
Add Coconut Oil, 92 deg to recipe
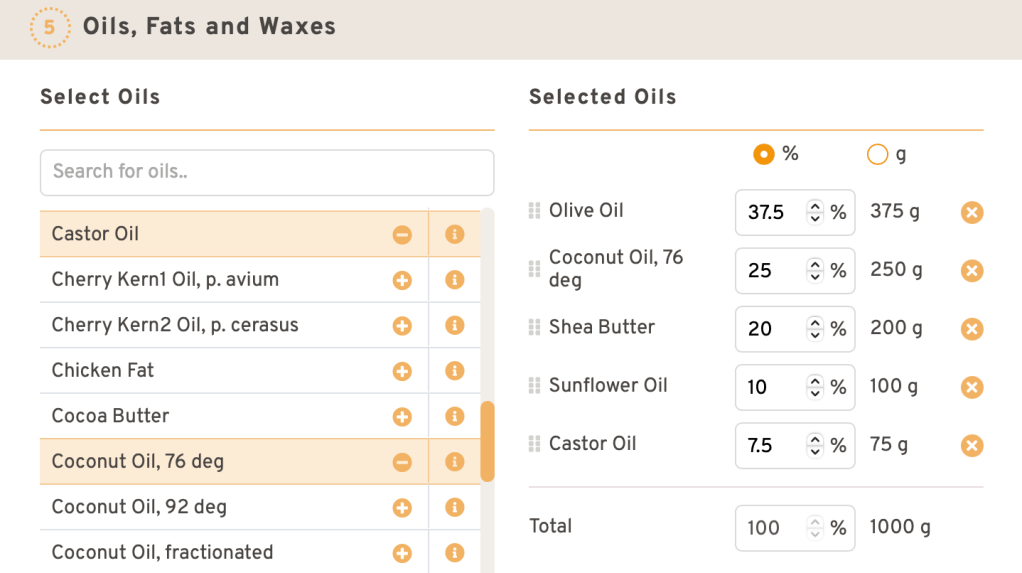tap(402, 508)
